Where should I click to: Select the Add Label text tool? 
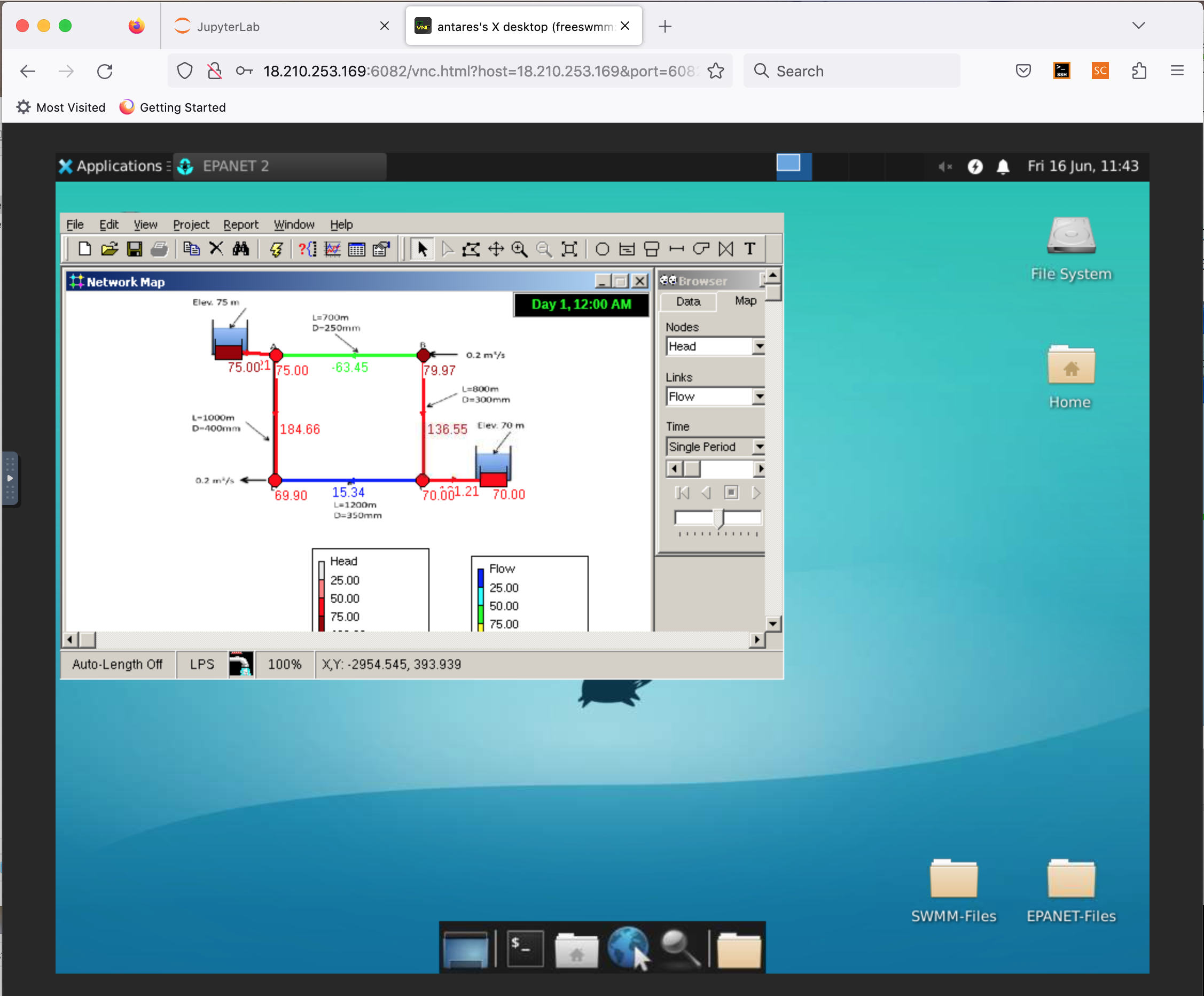click(750, 249)
